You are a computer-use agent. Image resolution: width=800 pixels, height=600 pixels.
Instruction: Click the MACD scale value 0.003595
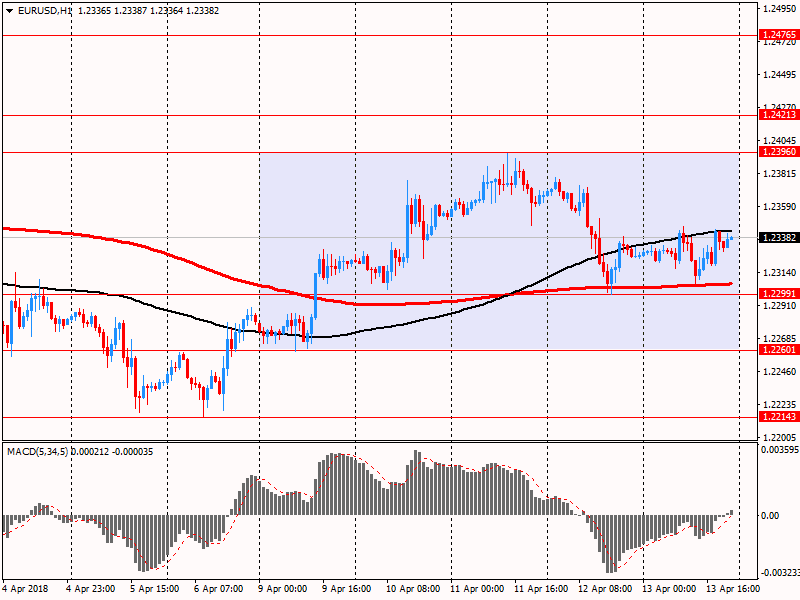[780, 449]
